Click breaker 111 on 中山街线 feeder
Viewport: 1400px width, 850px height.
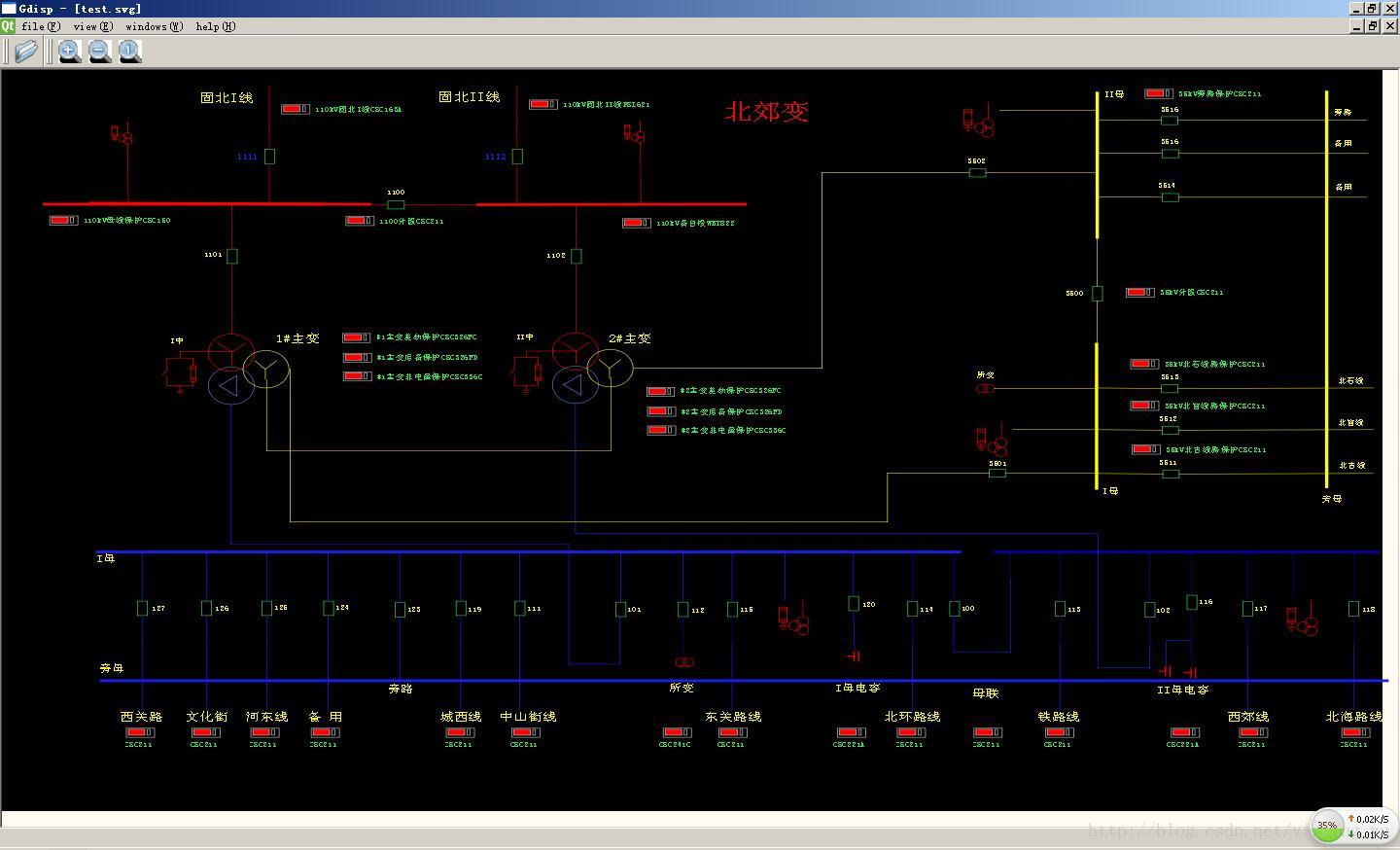[x=520, y=608]
